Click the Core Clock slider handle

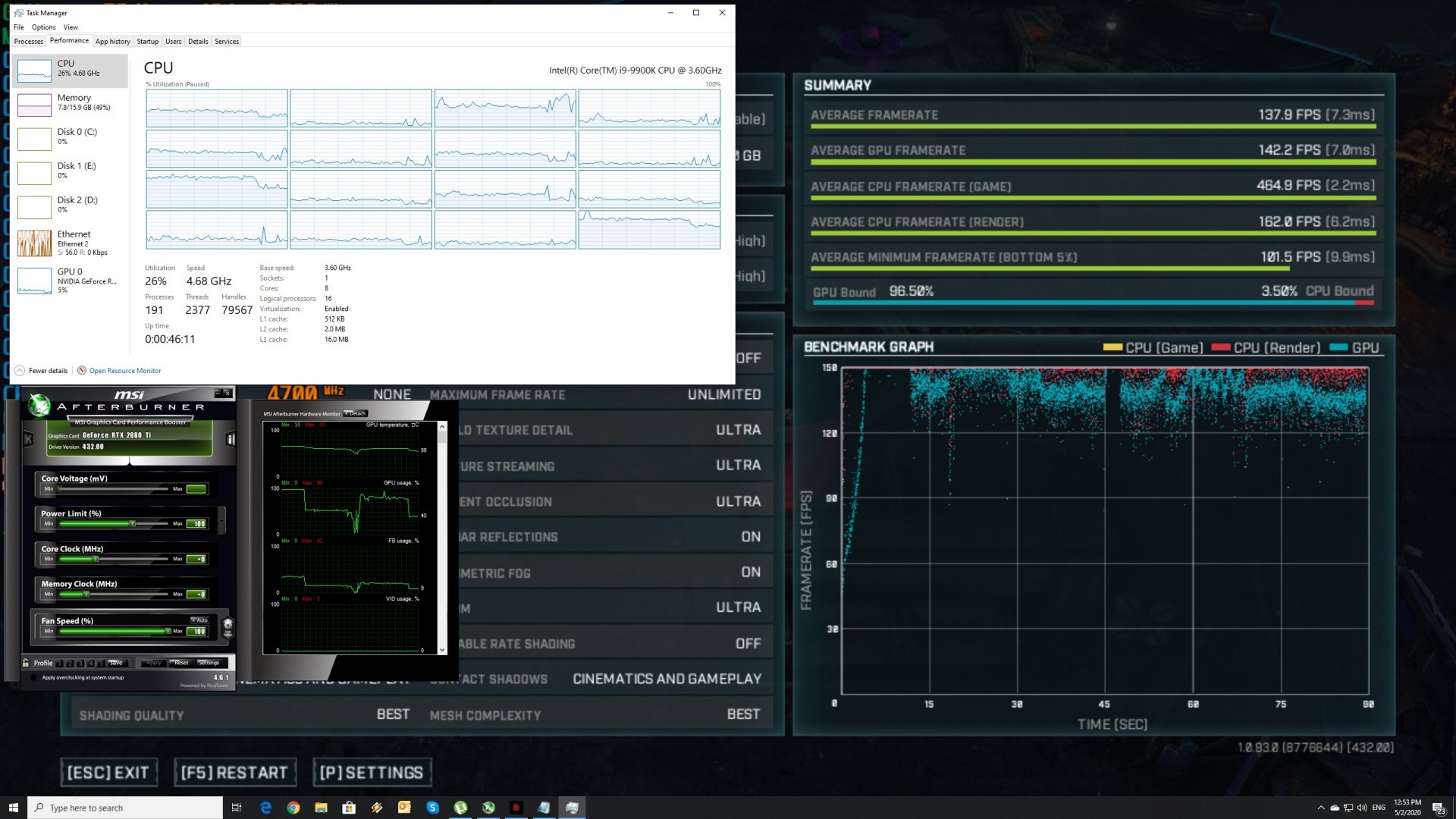tap(96, 559)
